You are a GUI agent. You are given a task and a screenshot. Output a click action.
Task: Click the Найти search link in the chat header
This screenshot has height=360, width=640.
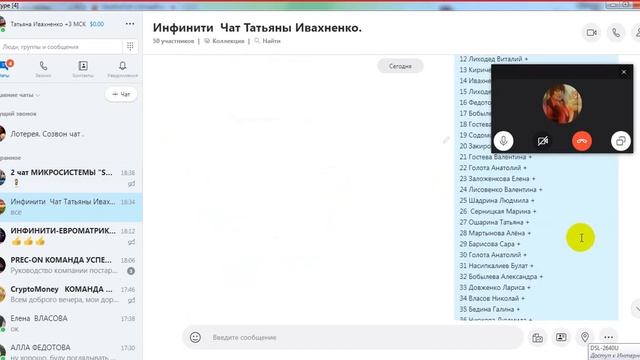267,41
